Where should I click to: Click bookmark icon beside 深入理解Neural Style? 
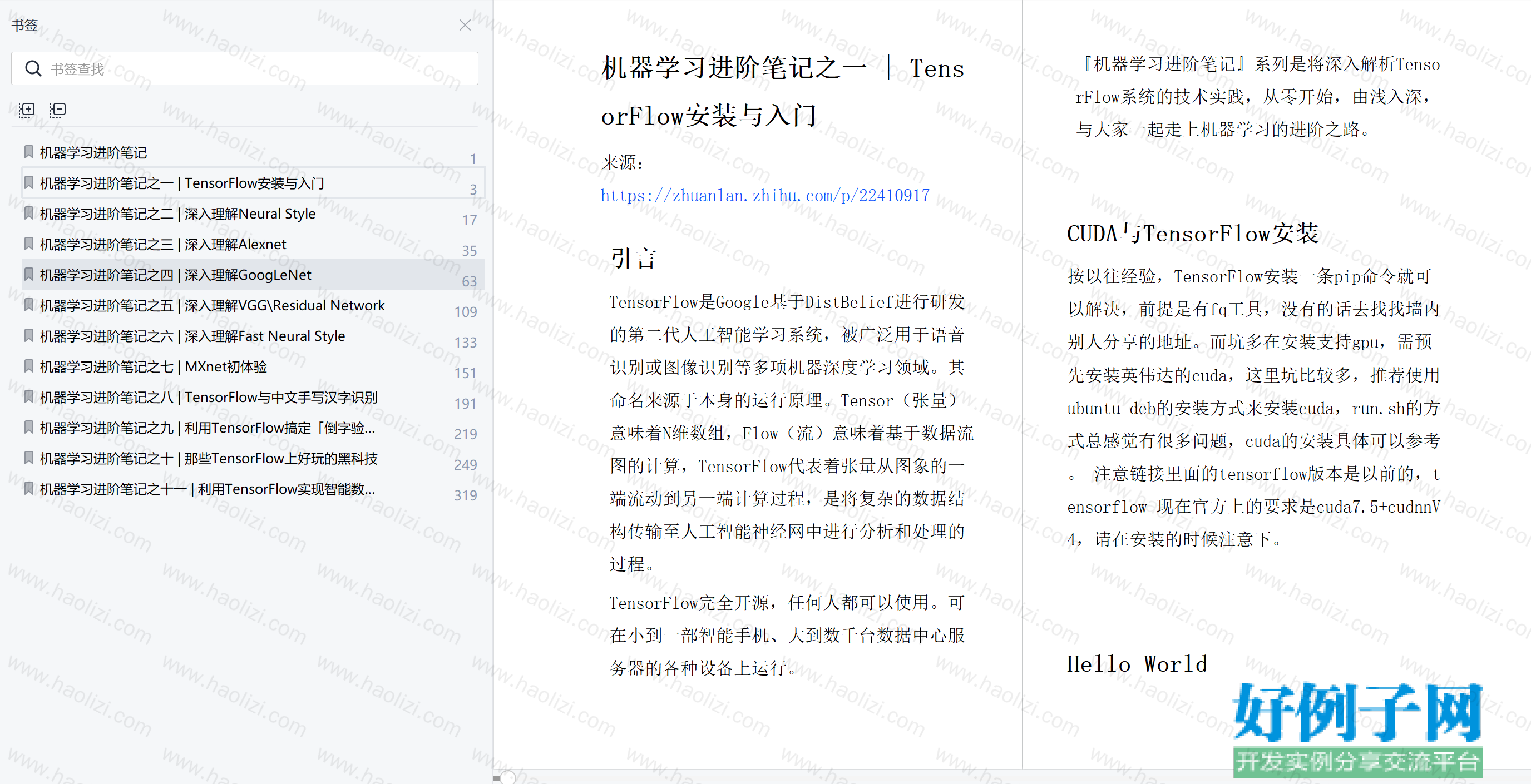pyautogui.click(x=28, y=213)
